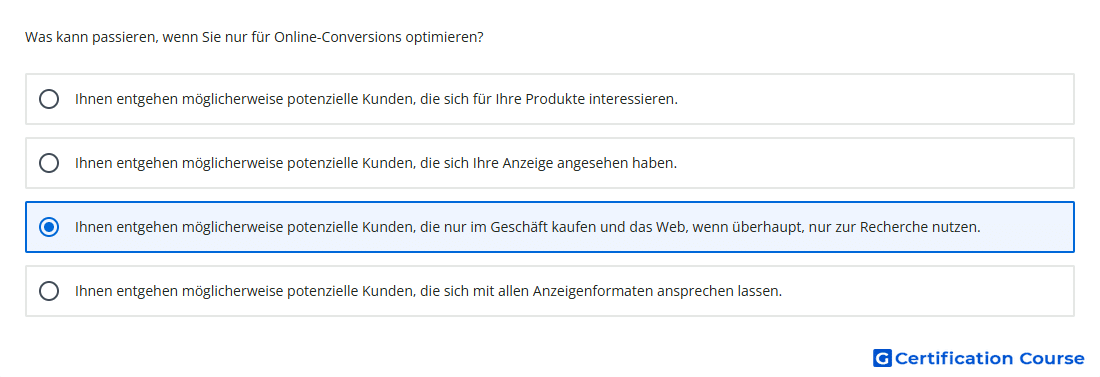Click the selected radio for 'im Geschäft kaufen'
Screen dimensions: 1100x377
point(49,227)
